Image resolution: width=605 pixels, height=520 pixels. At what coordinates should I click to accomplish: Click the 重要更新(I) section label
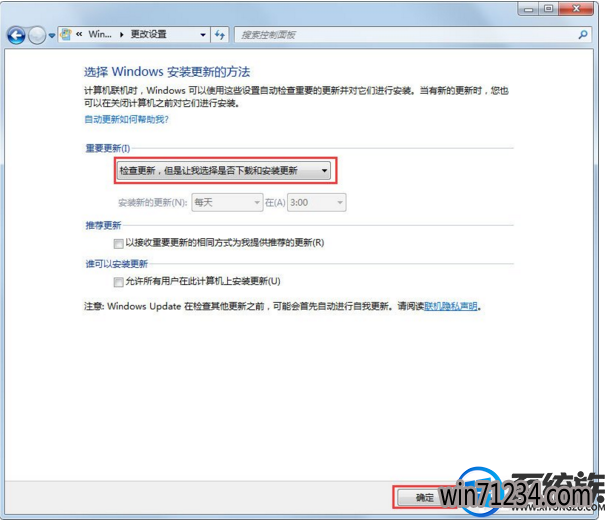pos(108,148)
